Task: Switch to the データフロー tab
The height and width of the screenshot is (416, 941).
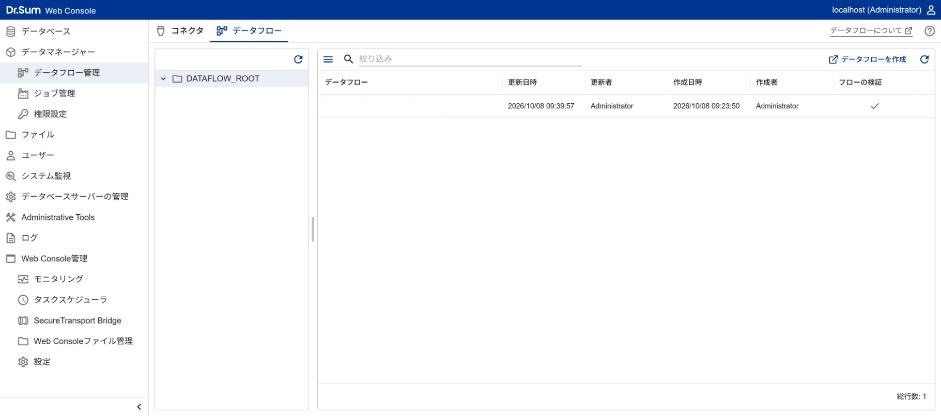Action: 249,31
